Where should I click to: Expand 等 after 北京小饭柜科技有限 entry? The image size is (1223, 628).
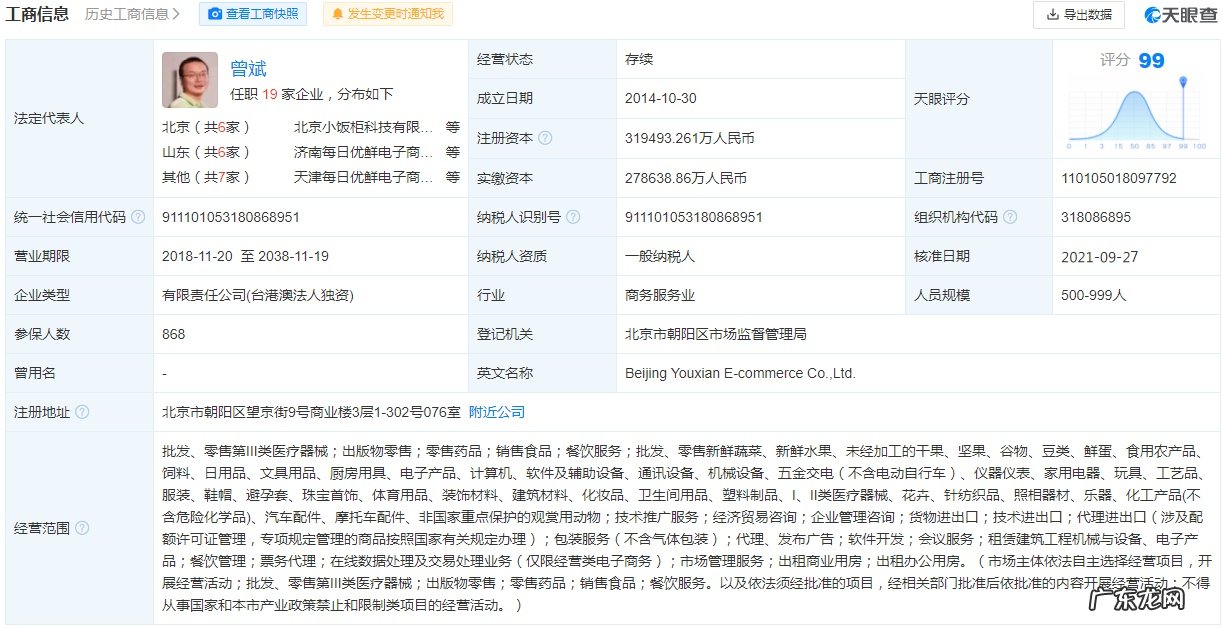click(x=452, y=127)
